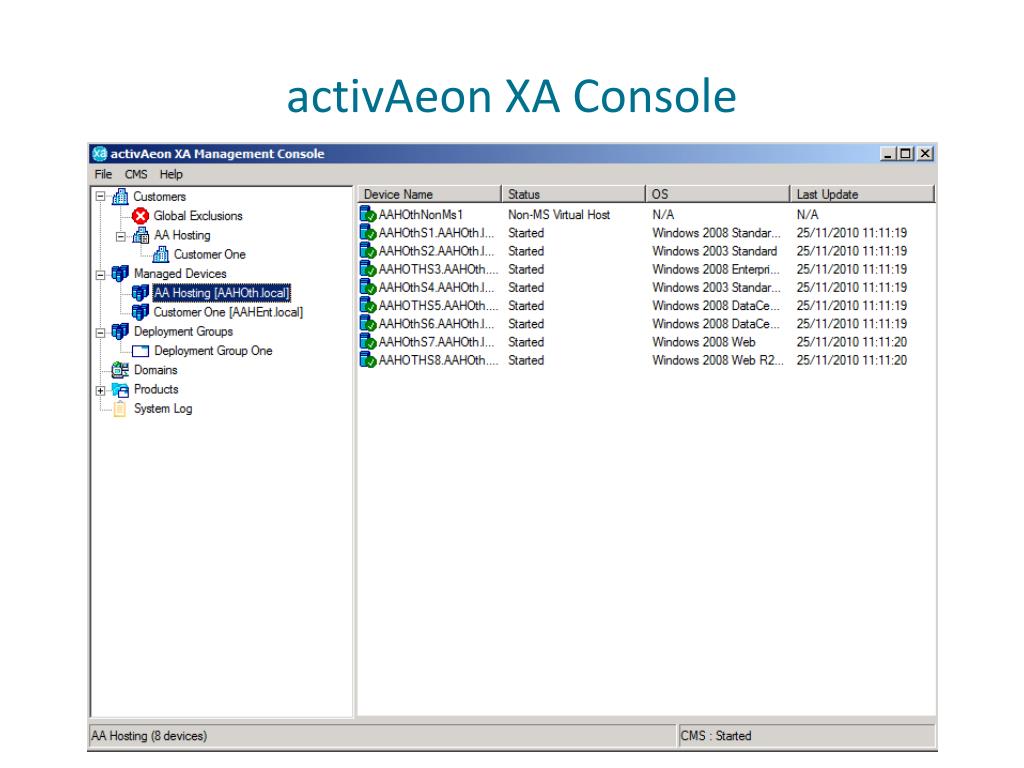Click the Customer One [AAHEnt.local] servers icon
Image resolution: width=1024 pixels, height=768 pixels.
[x=140, y=312]
